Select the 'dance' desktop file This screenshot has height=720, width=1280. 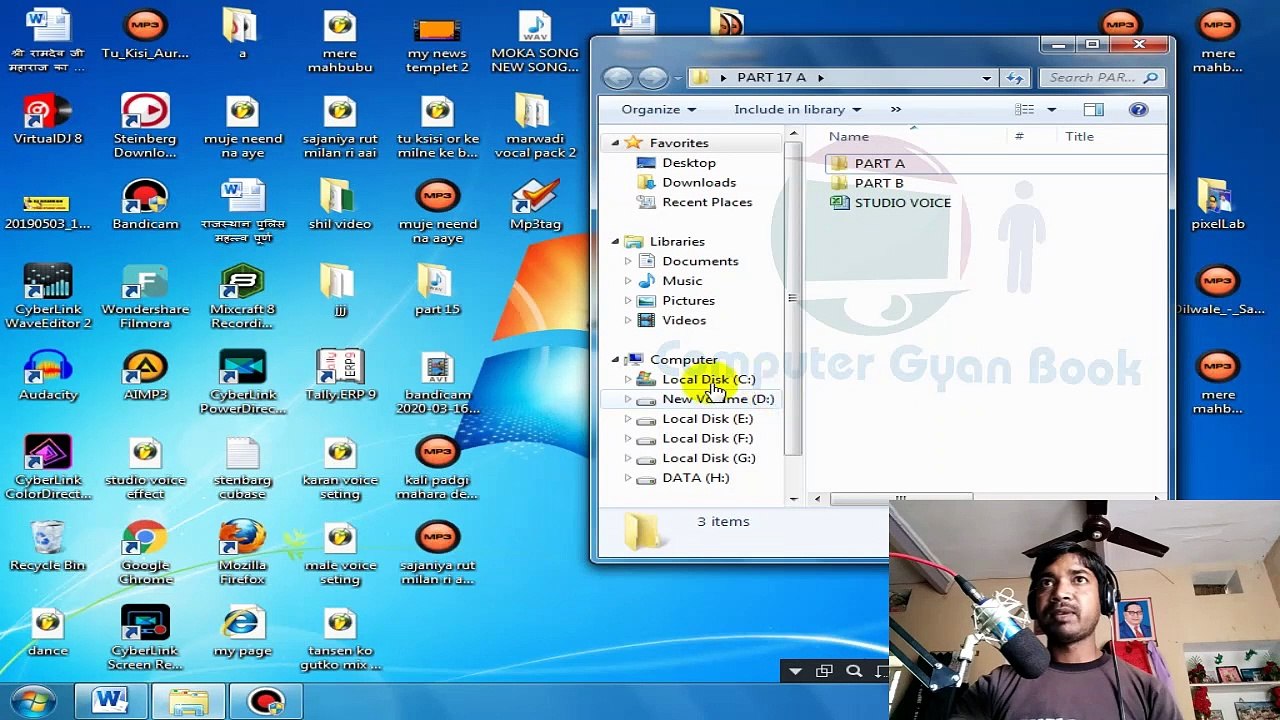point(48,631)
